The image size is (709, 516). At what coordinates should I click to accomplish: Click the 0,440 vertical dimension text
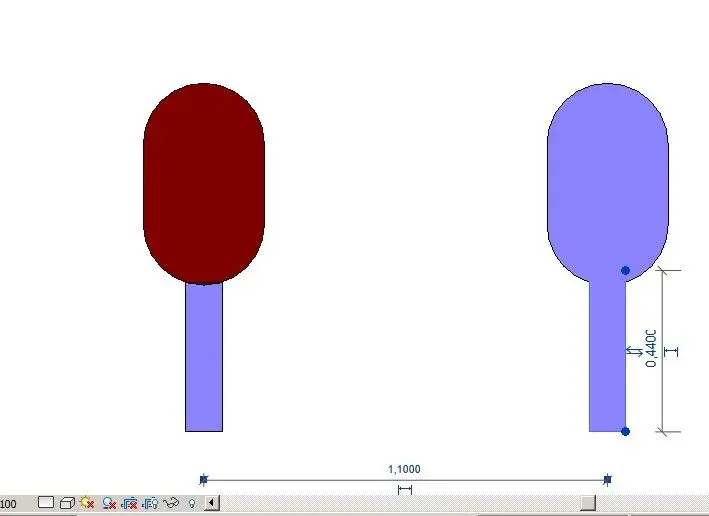pos(651,348)
